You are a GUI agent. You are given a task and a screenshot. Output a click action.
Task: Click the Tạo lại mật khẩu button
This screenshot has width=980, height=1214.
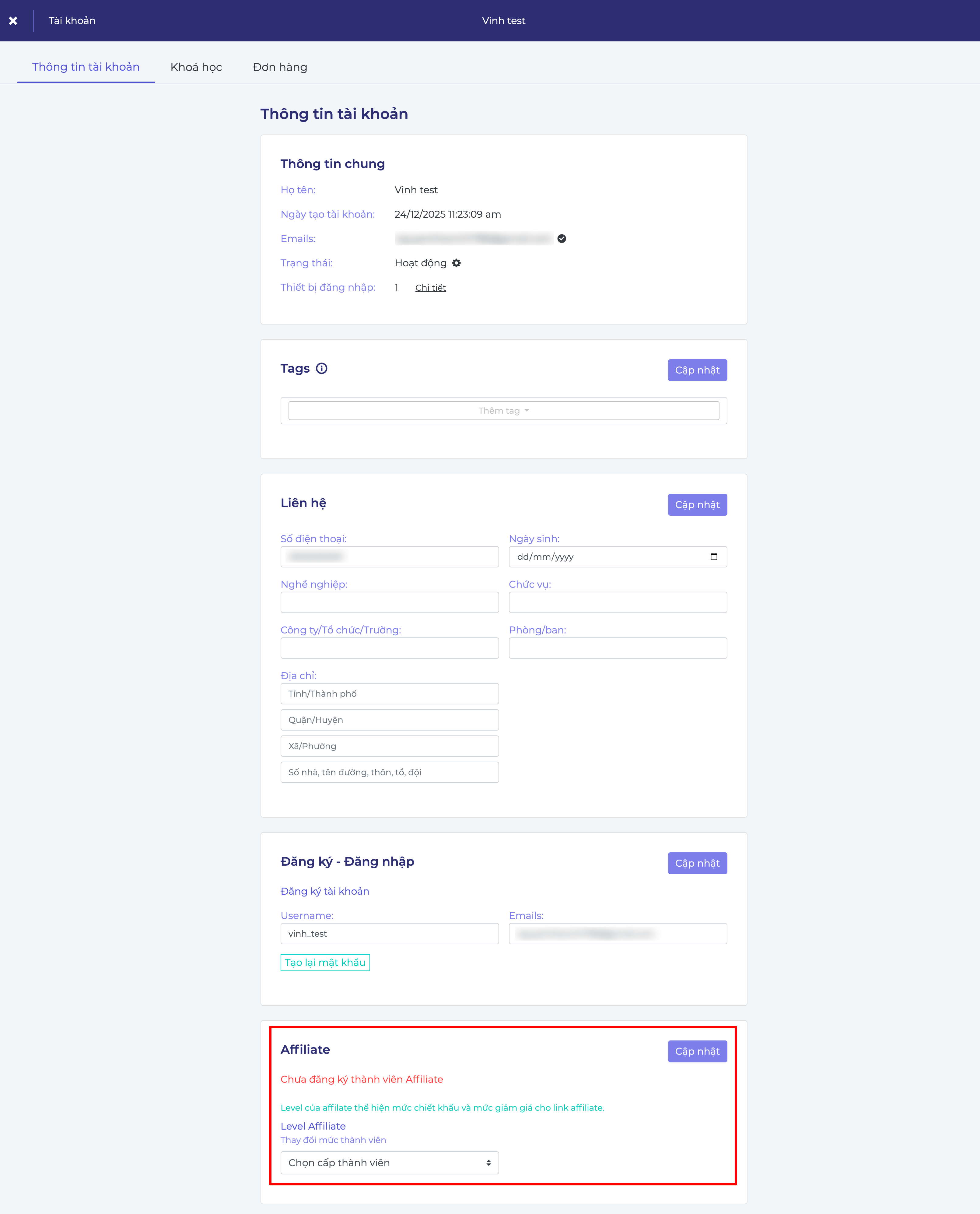(x=325, y=963)
